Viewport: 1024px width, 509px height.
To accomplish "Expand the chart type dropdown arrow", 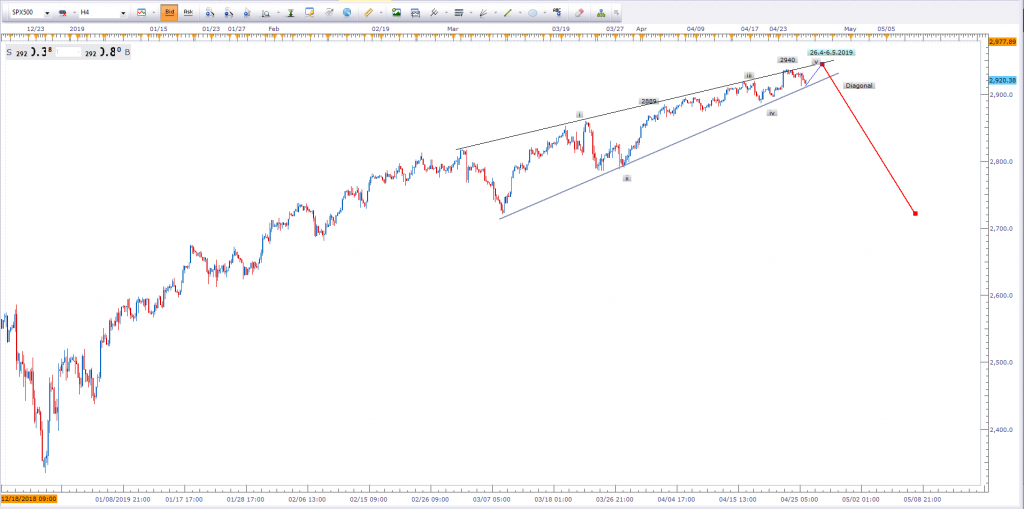I will tap(152, 13).
